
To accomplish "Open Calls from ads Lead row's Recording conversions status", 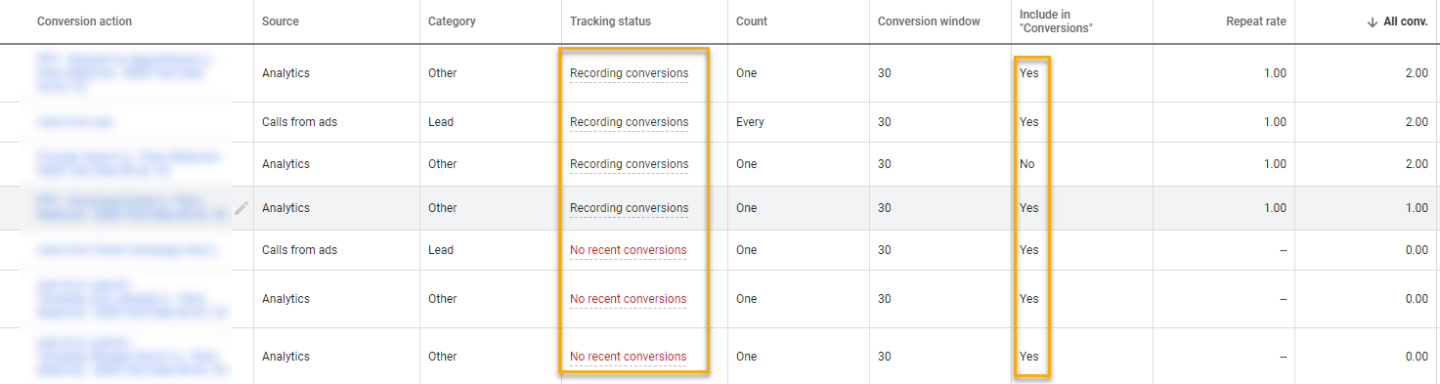I will [629, 122].
